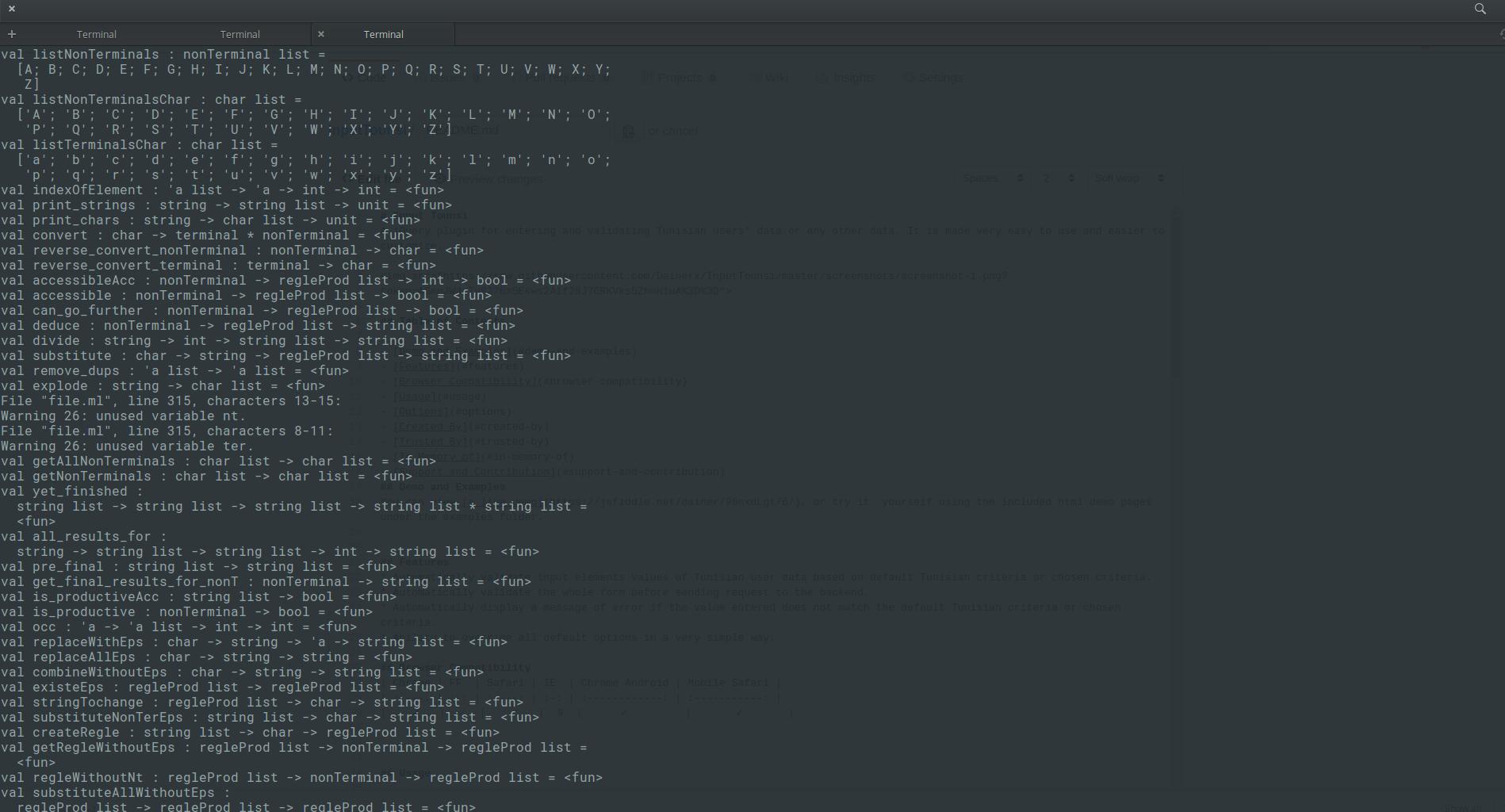The image size is (1505, 812).
Task: Click the 'val remove_dups' output line
Action: 175,371
